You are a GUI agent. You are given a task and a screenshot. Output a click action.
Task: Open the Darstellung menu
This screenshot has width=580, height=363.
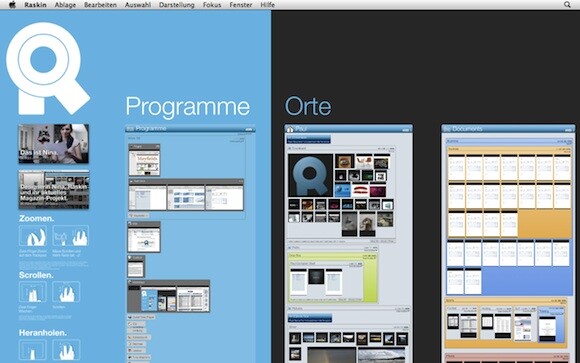pos(176,5)
